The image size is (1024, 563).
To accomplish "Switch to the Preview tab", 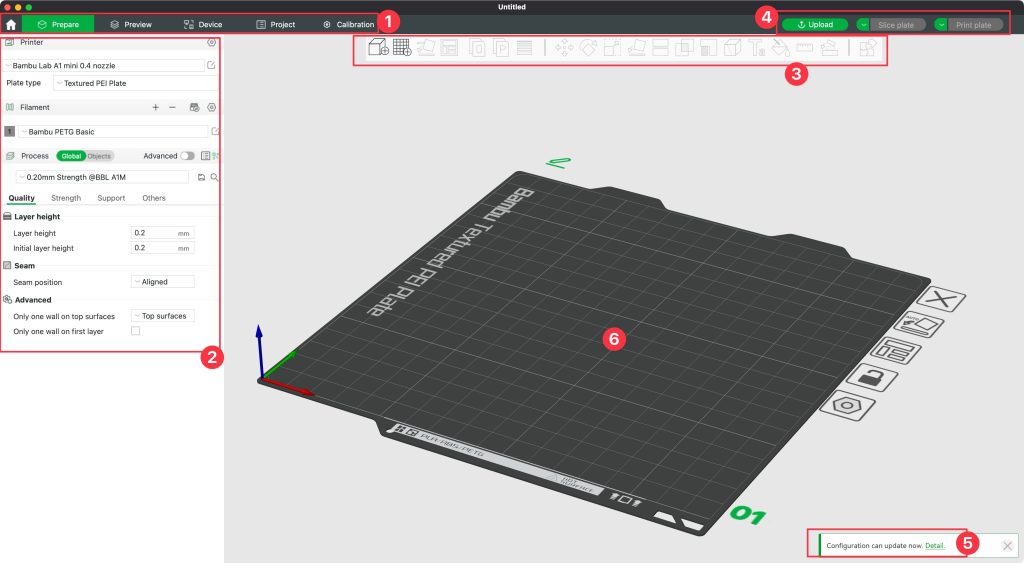I will [130, 24].
